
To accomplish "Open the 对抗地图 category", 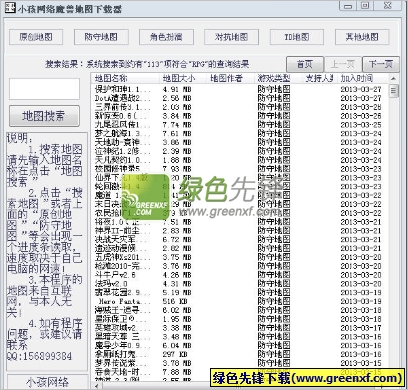I will click(x=231, y=37).
